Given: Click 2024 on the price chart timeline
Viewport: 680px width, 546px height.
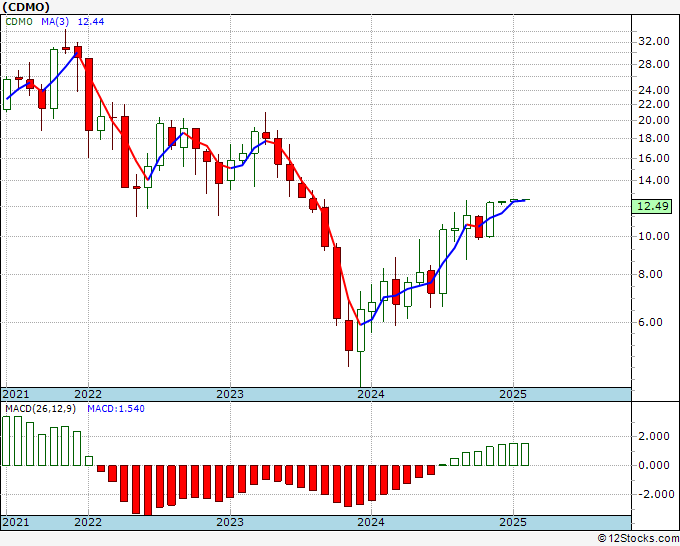Looking at the screenshot, I should 371,394.
